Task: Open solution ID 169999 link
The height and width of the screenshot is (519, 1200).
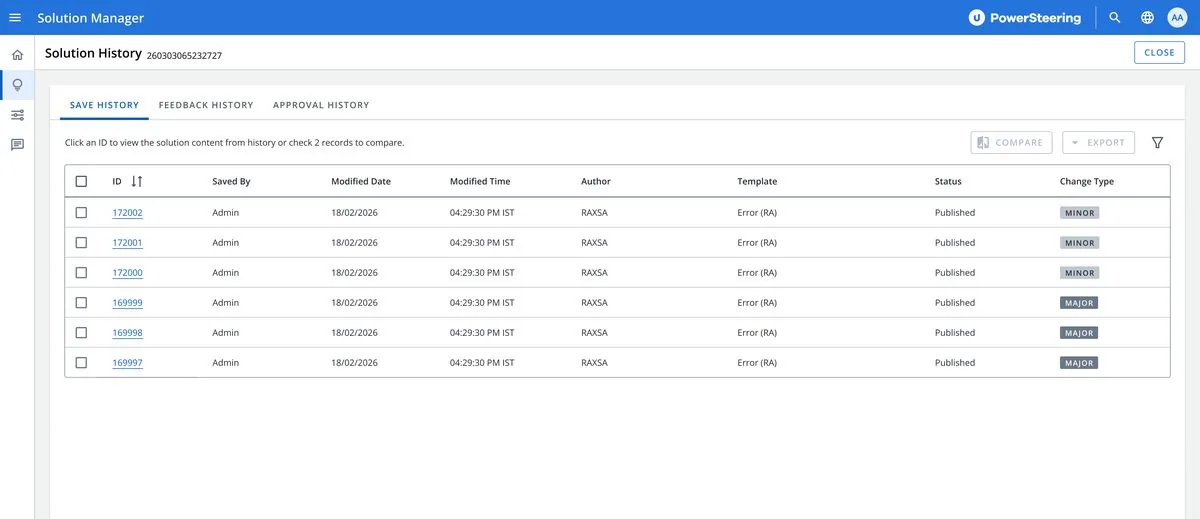Action: [127, 303]
